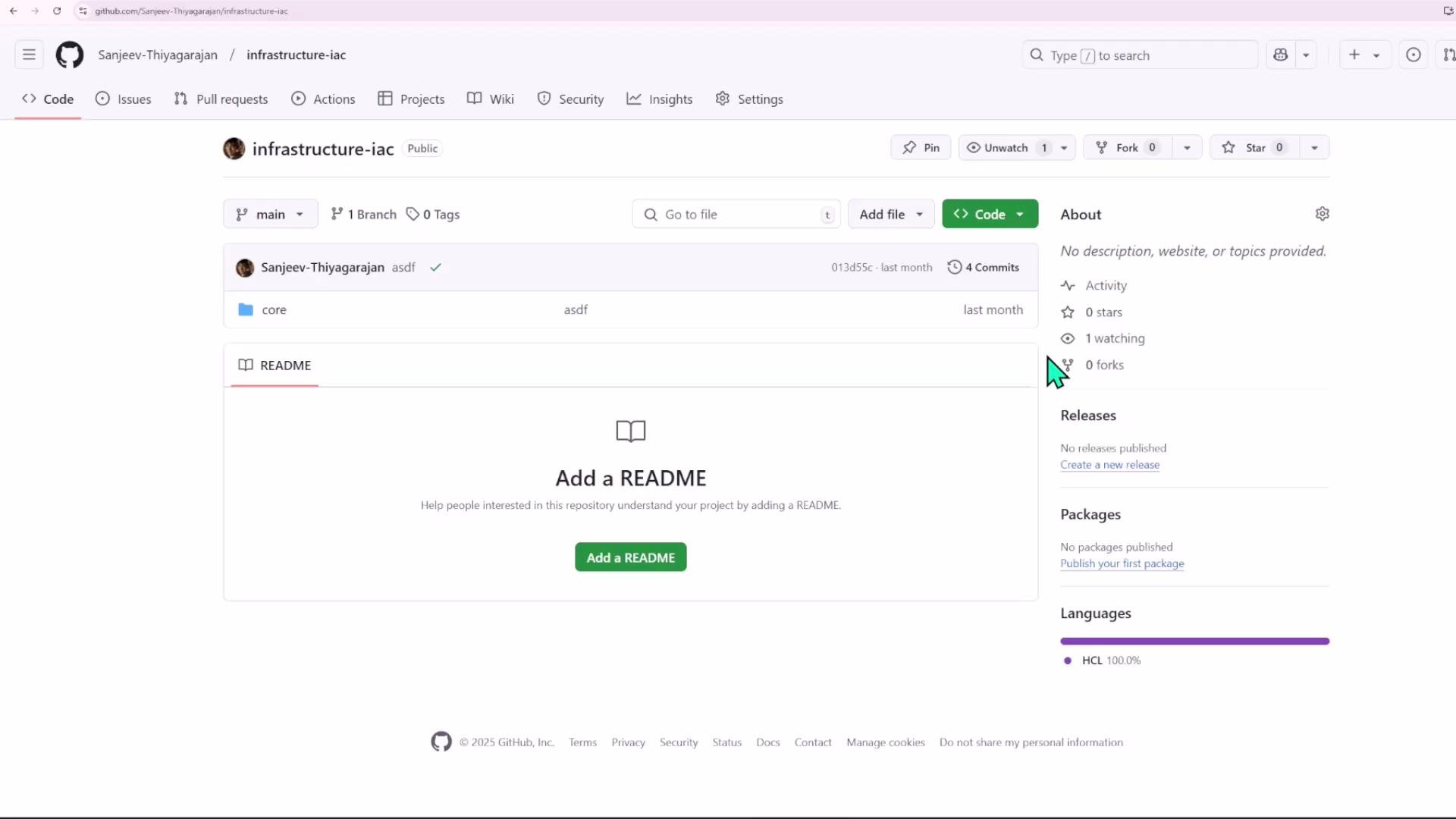Open HCL 100.0% language link

pos(1103,661)
